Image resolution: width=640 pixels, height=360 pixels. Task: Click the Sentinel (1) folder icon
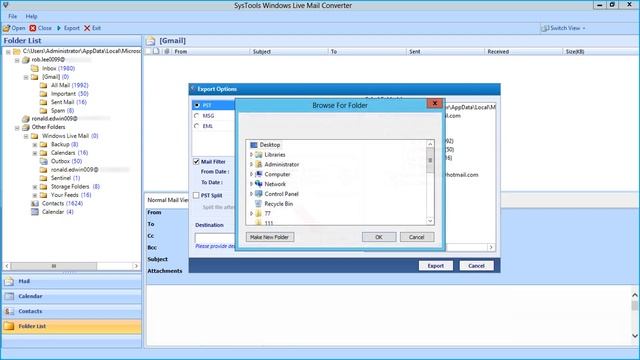coord(43,178)
